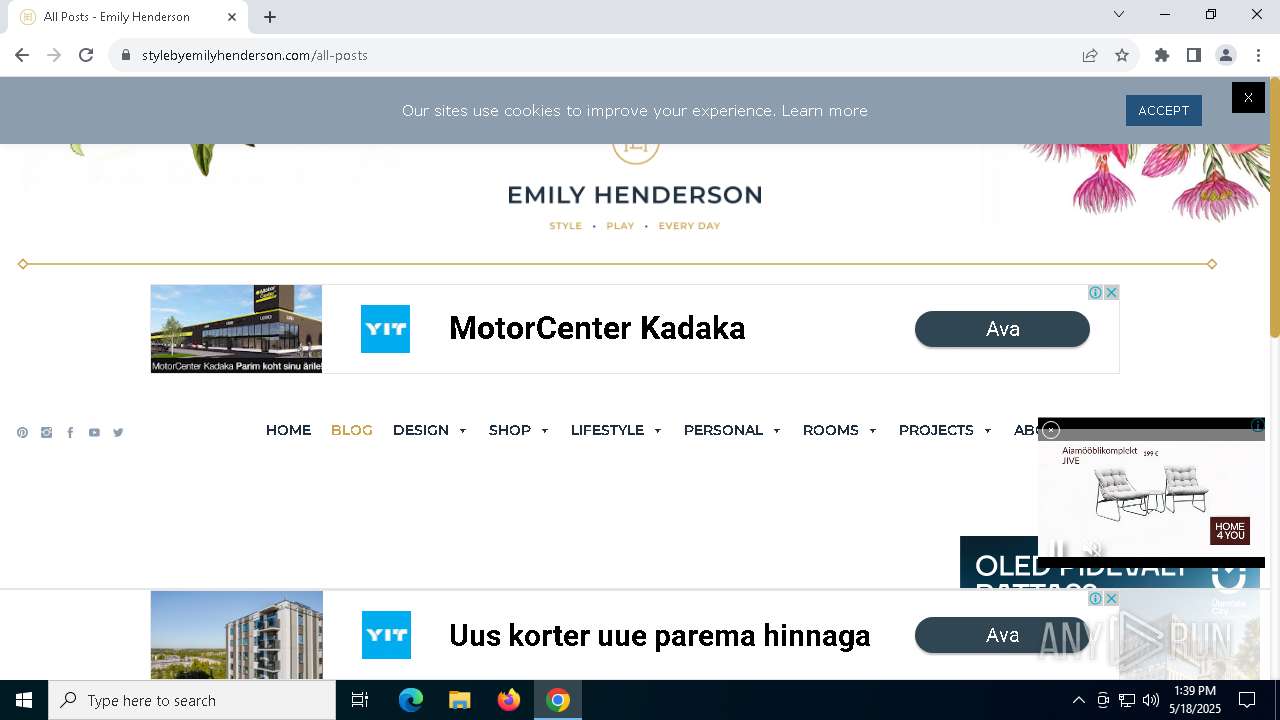Open the DESIGN menu item
The image size is (1280, 720).
pos(421,430)
